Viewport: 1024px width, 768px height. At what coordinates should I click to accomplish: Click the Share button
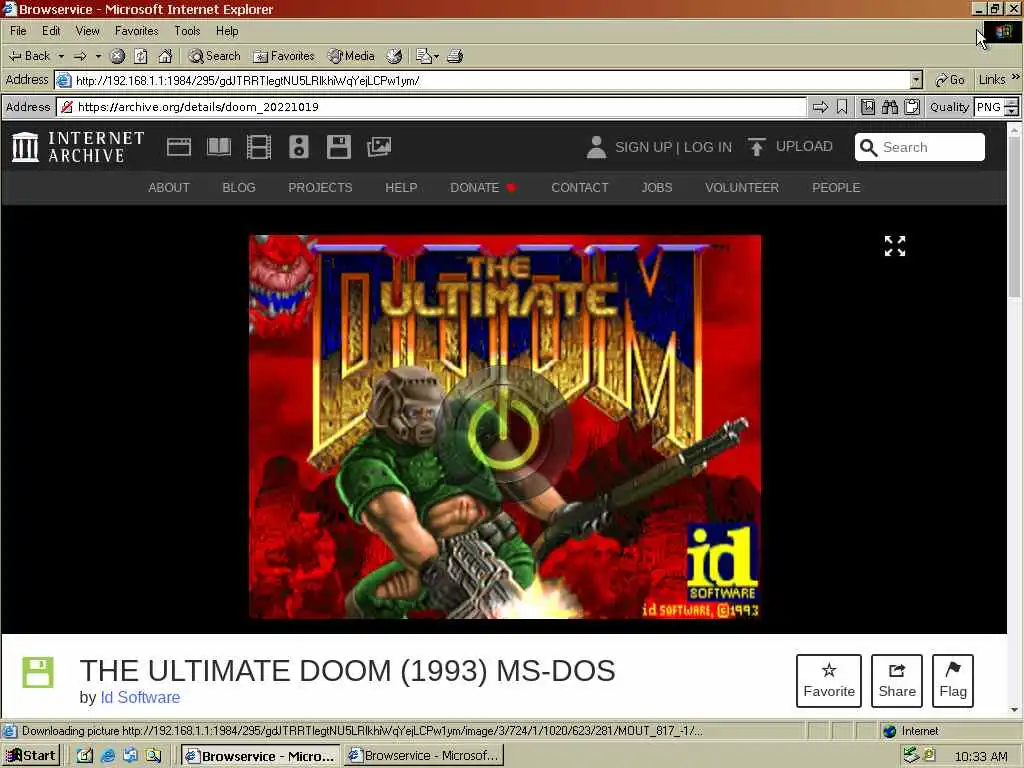[x=897, y=680]
